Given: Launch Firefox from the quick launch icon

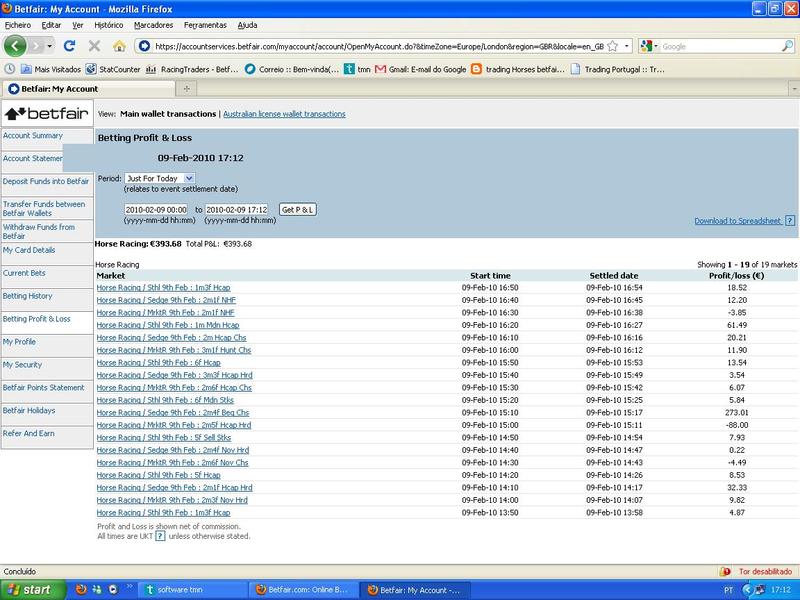Looking at the screenshot, I should tap(81, 589).
